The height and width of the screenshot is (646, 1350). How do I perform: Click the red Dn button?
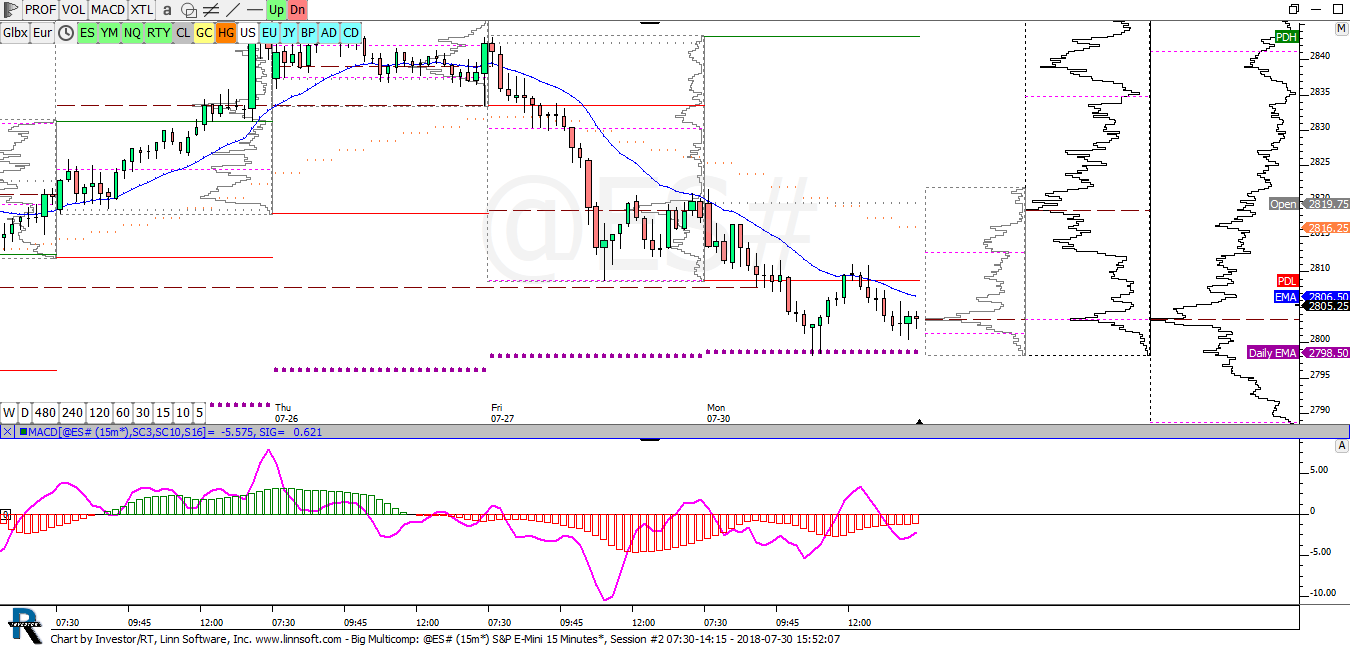(x=298, y=9)
